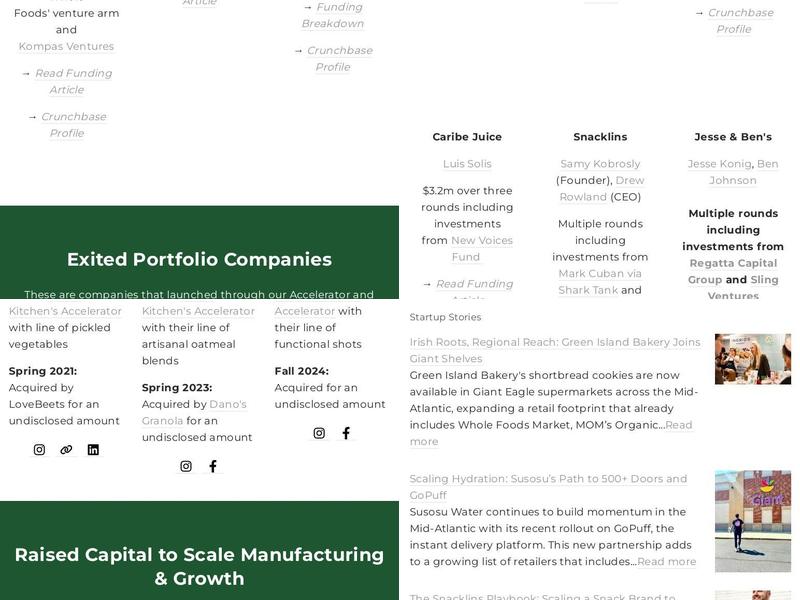Open the Giant storefront story thumbnail

753,521
